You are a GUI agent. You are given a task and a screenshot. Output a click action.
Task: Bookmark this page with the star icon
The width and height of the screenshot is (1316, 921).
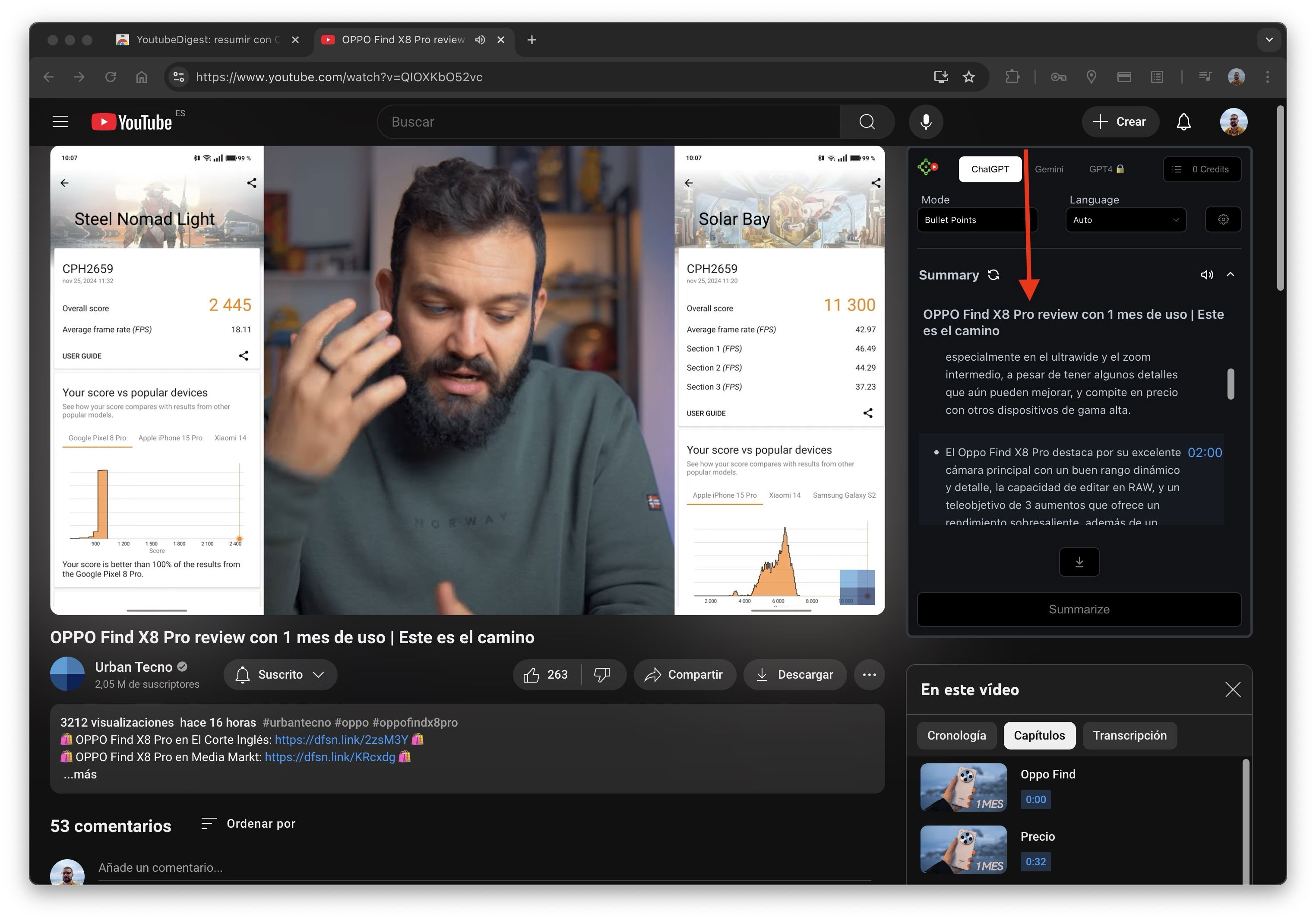(969, 77)
